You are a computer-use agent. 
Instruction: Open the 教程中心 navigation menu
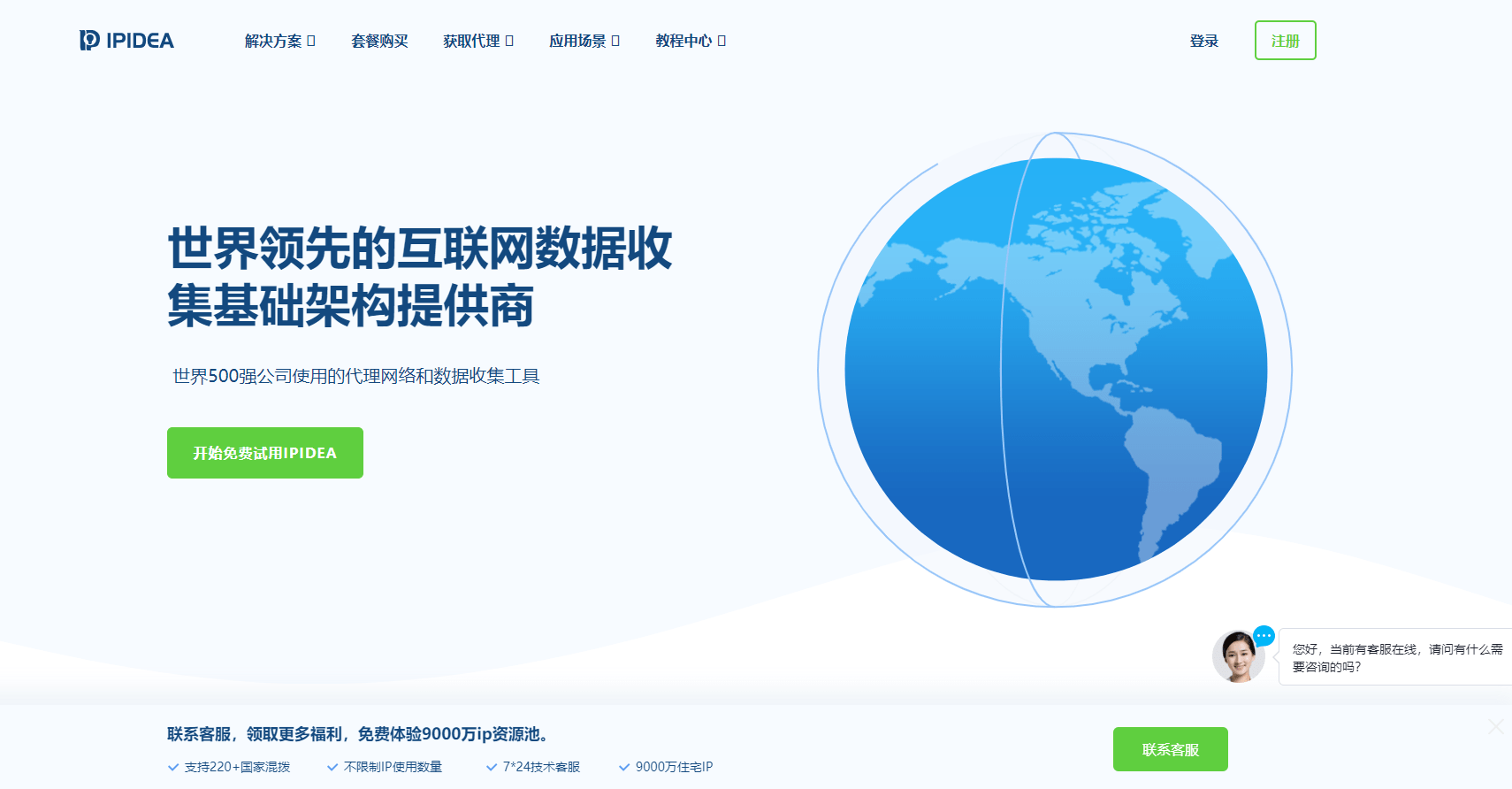[683, 41]
